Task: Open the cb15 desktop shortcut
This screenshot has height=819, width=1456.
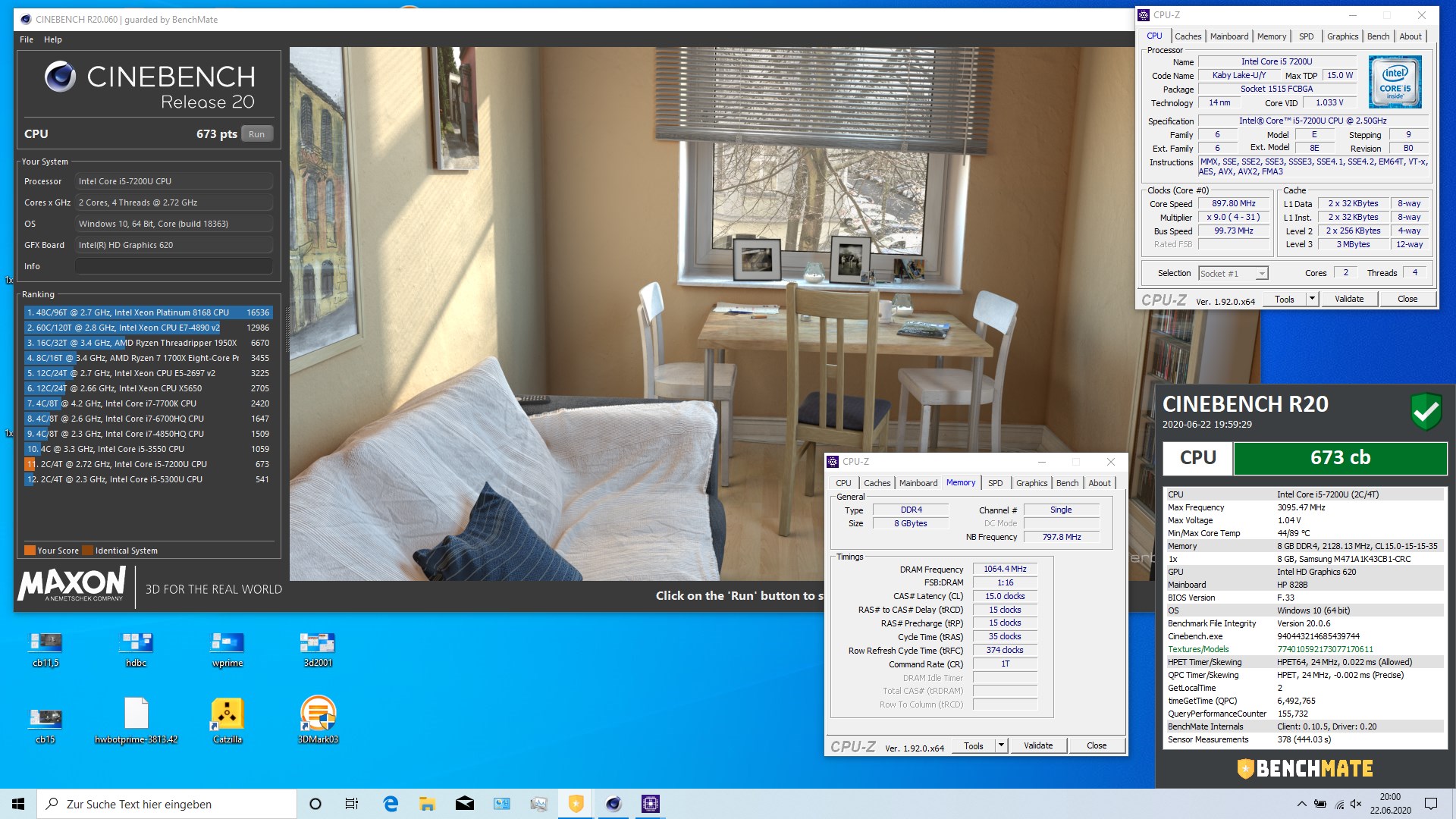Action: point(45,724)
